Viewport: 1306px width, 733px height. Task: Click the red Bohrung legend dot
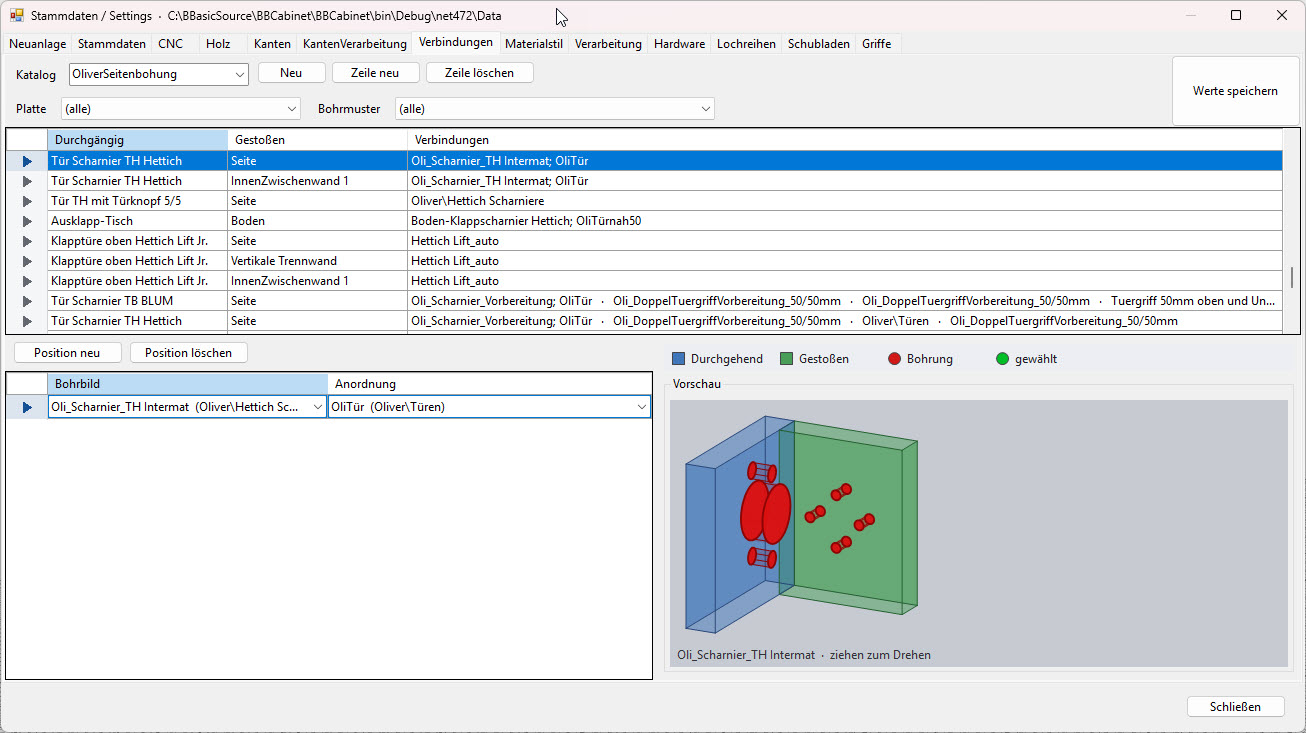895,359
